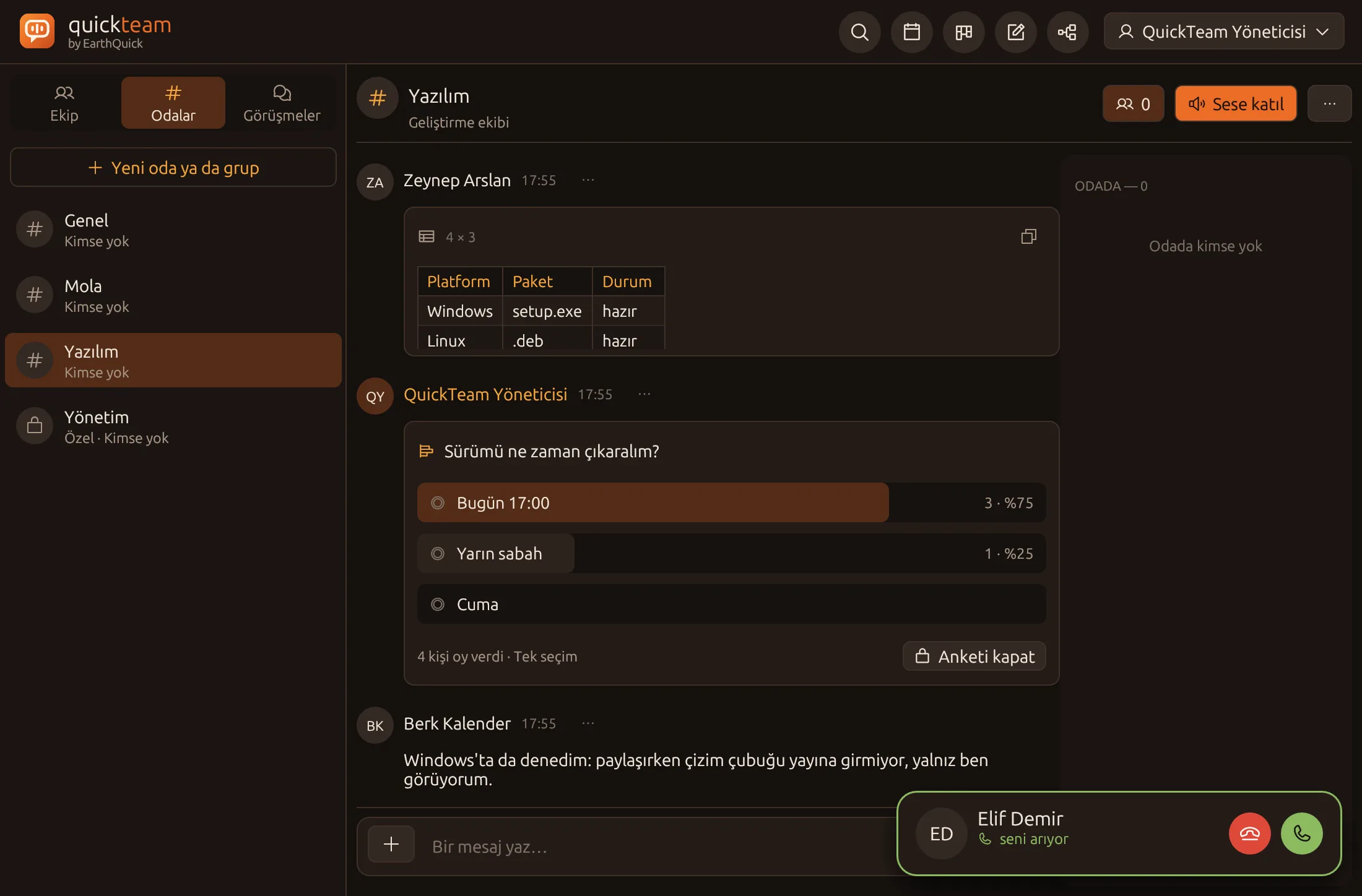Open the calendar icon in top bar
The width and height of the screenshot is (1362, 896).
click(911, 32)
